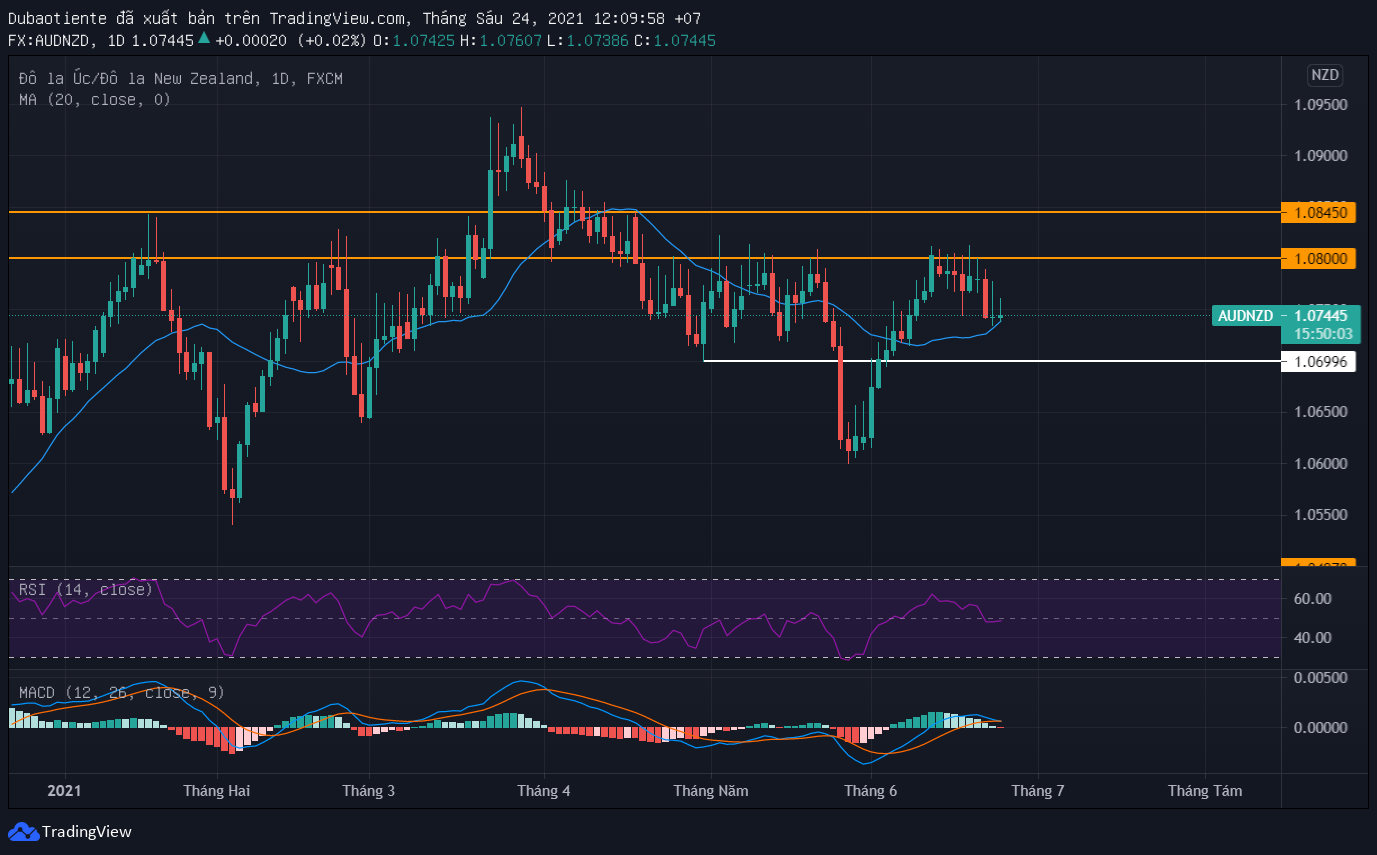Click the 1.06996 white price label
1377x855 pixels.
point(1319,362)
